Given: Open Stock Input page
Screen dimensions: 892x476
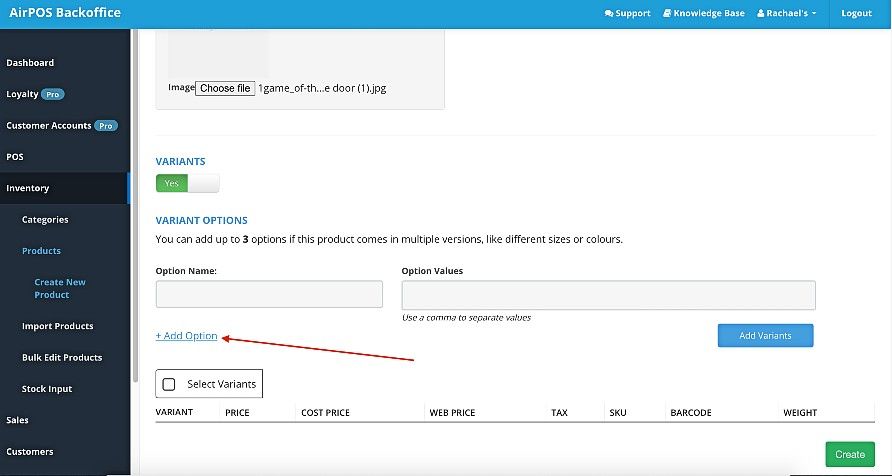Looking at the screenshot, I should pyautogui.click(x=47, y=389).
